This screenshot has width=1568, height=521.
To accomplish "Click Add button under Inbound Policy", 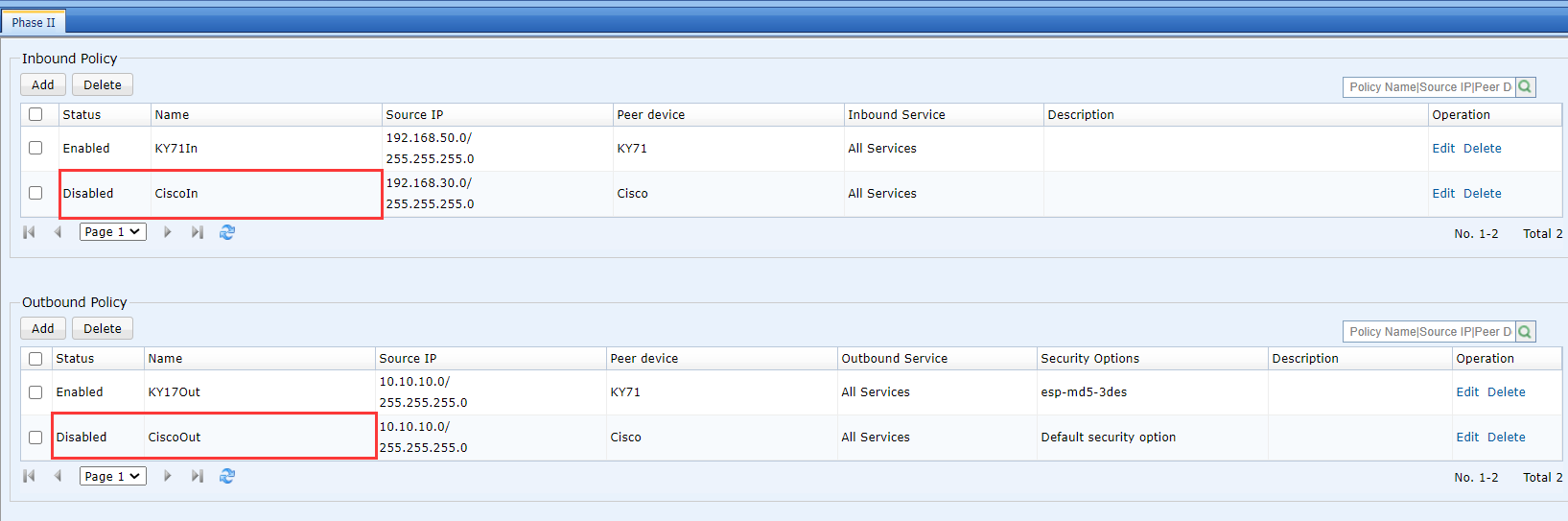I will coord(43,85).
